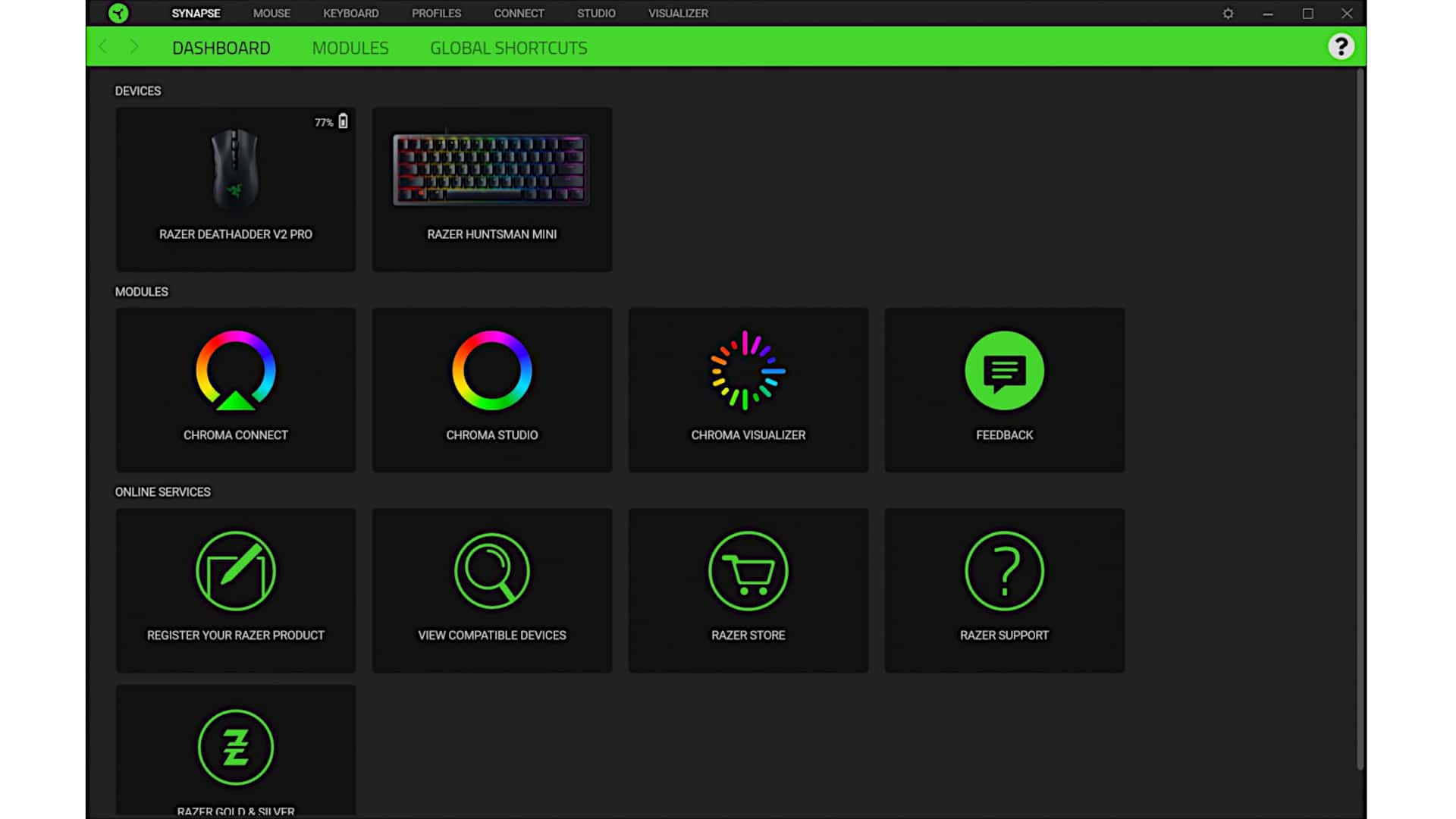Open the Studio top tab
The height and width of the screenshot is (819, 1456).
596,14
